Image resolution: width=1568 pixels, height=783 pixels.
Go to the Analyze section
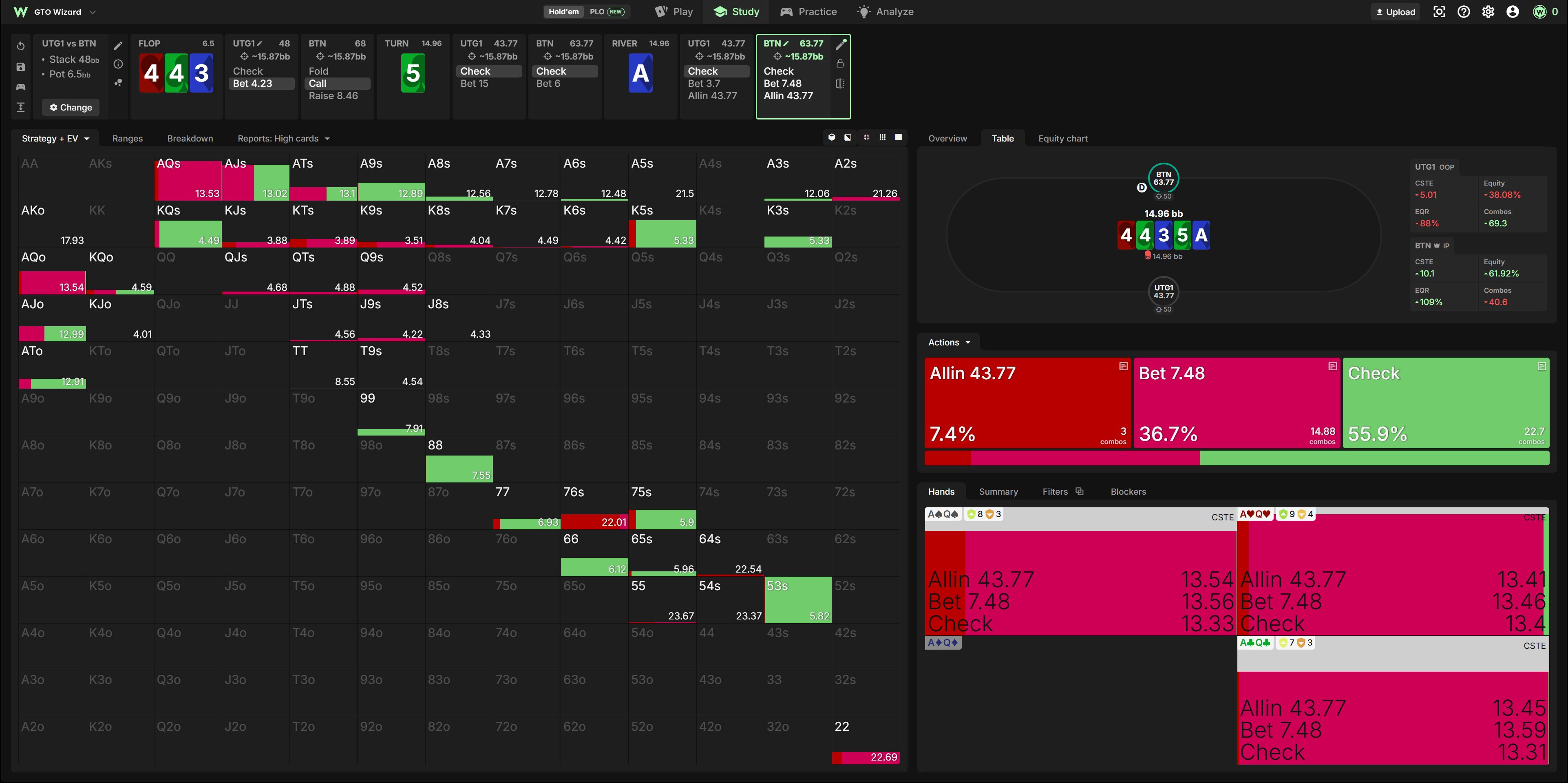886,11
